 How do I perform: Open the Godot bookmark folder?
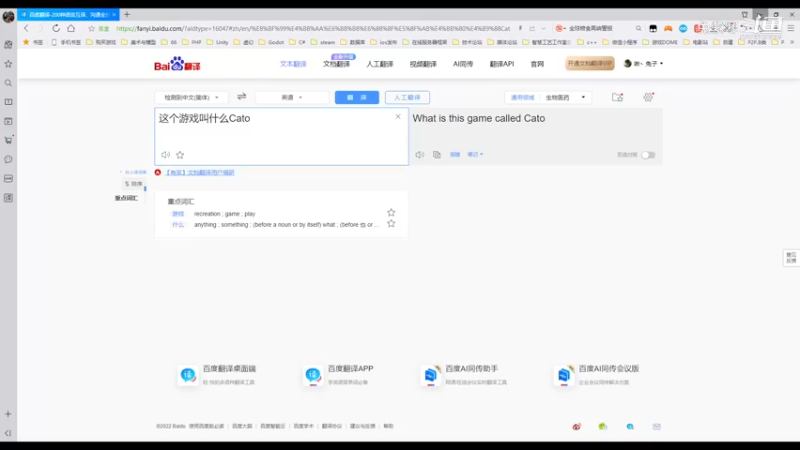[x=271, y=42]
